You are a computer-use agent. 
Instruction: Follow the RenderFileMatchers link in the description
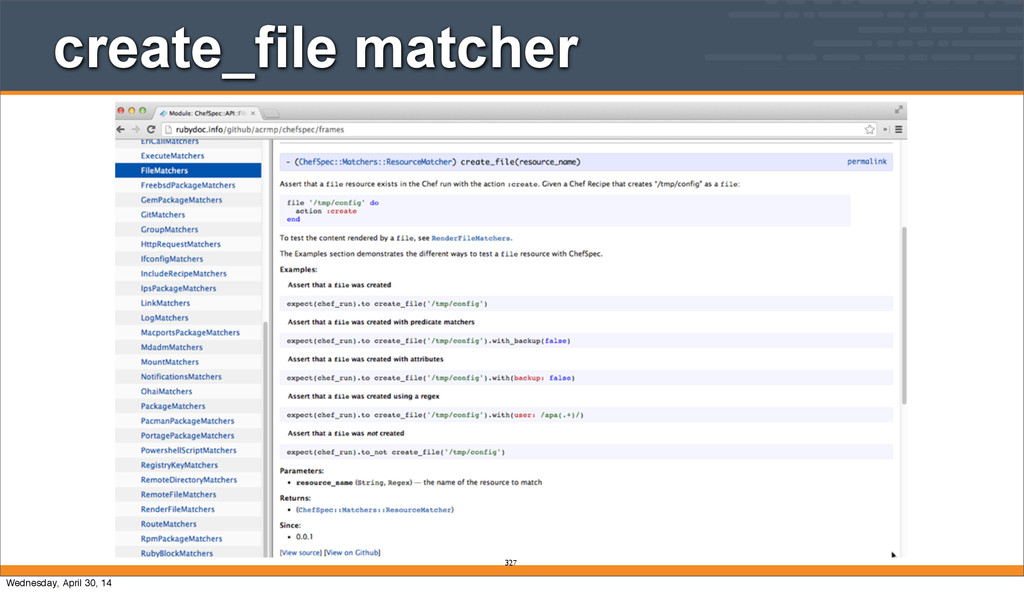coord(471,239)
